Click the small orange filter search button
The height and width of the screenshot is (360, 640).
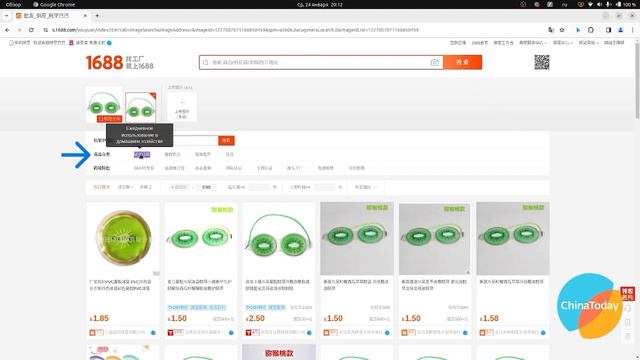coord(226,140)
